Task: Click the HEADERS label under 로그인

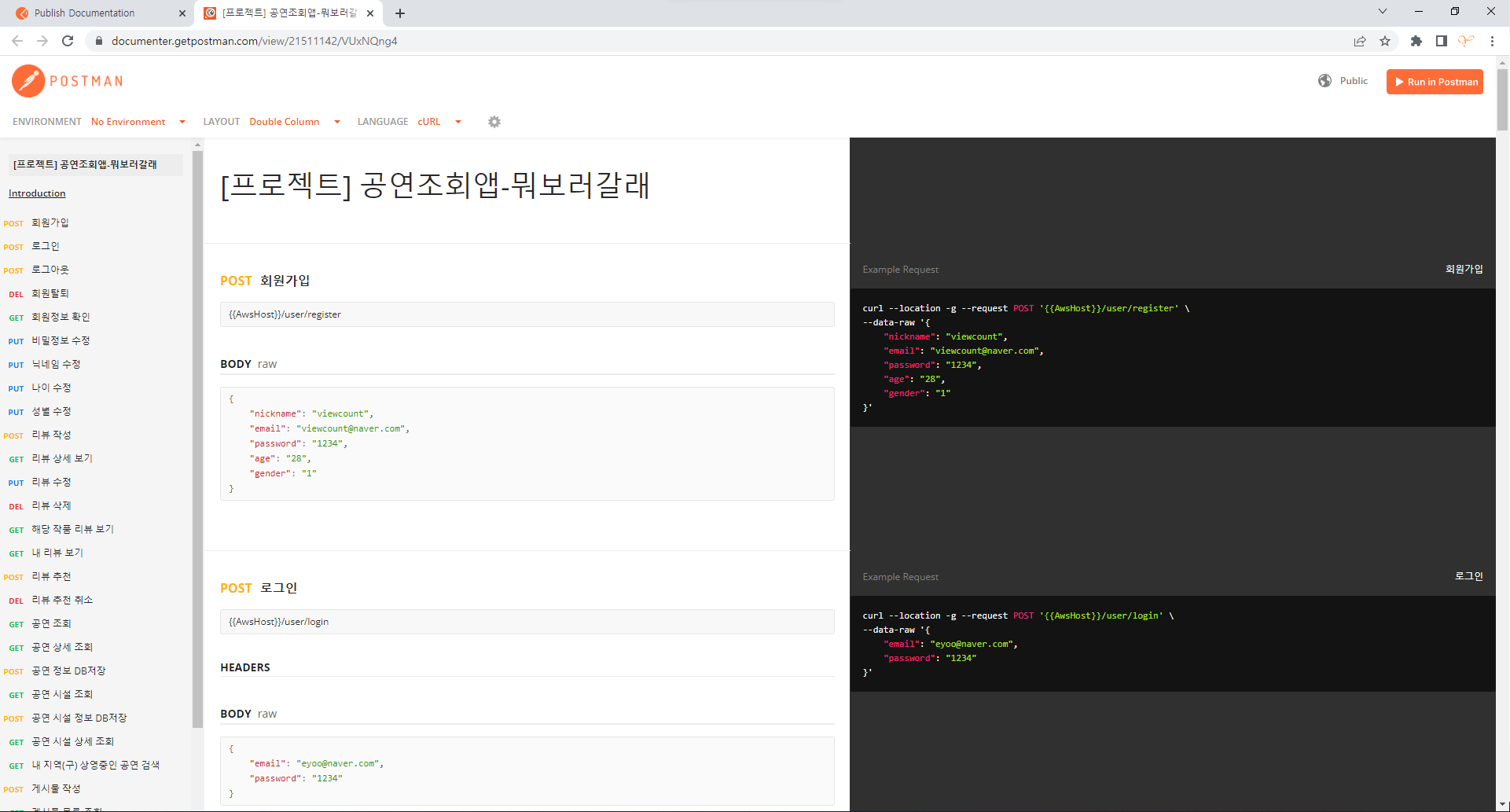Action: tap(245, 667)
